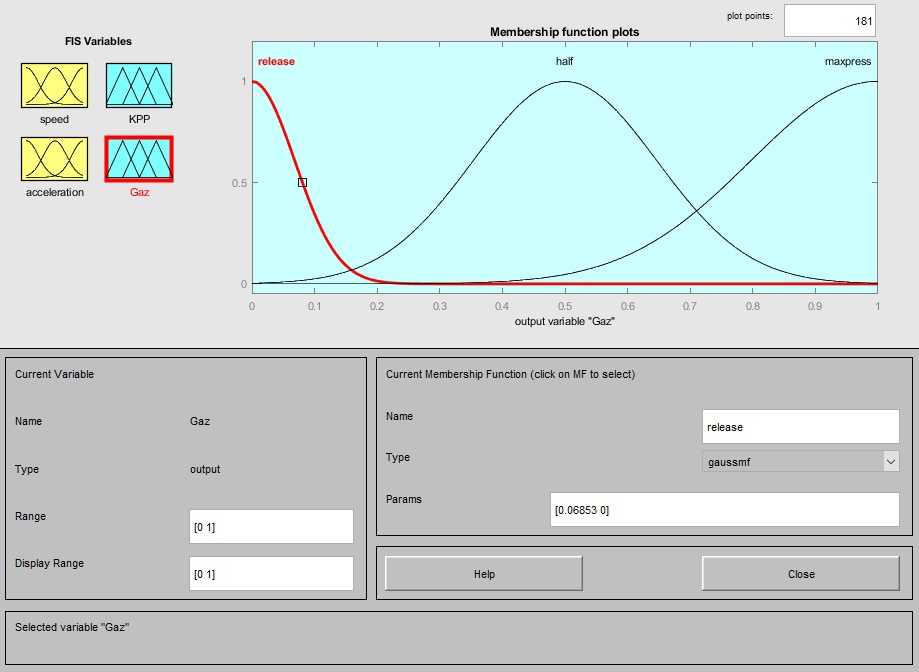Edit the Range field
This screenshot has width=919, height=672.
point(271,526)
